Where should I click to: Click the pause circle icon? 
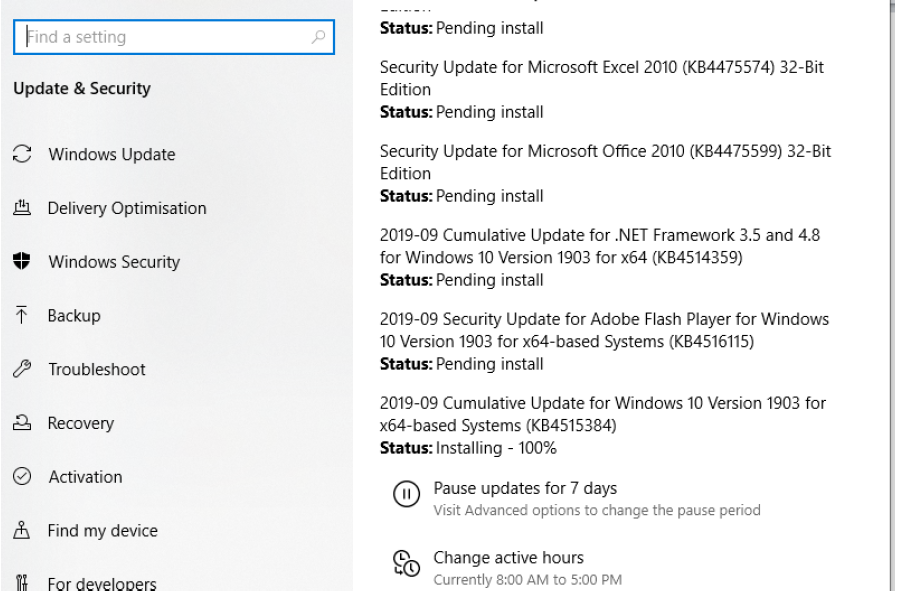click(x=406, y=493)
